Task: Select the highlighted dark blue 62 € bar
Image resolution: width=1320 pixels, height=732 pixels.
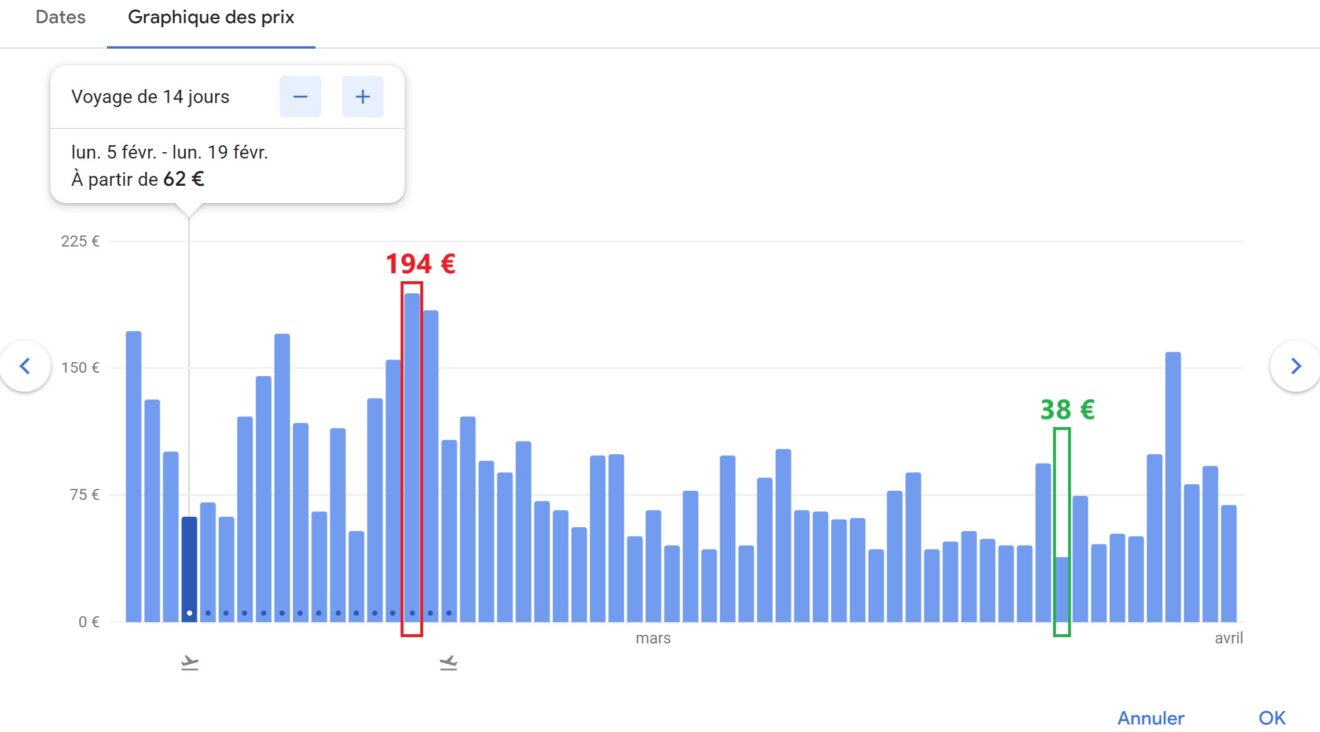Action: [x=189, y=568]
